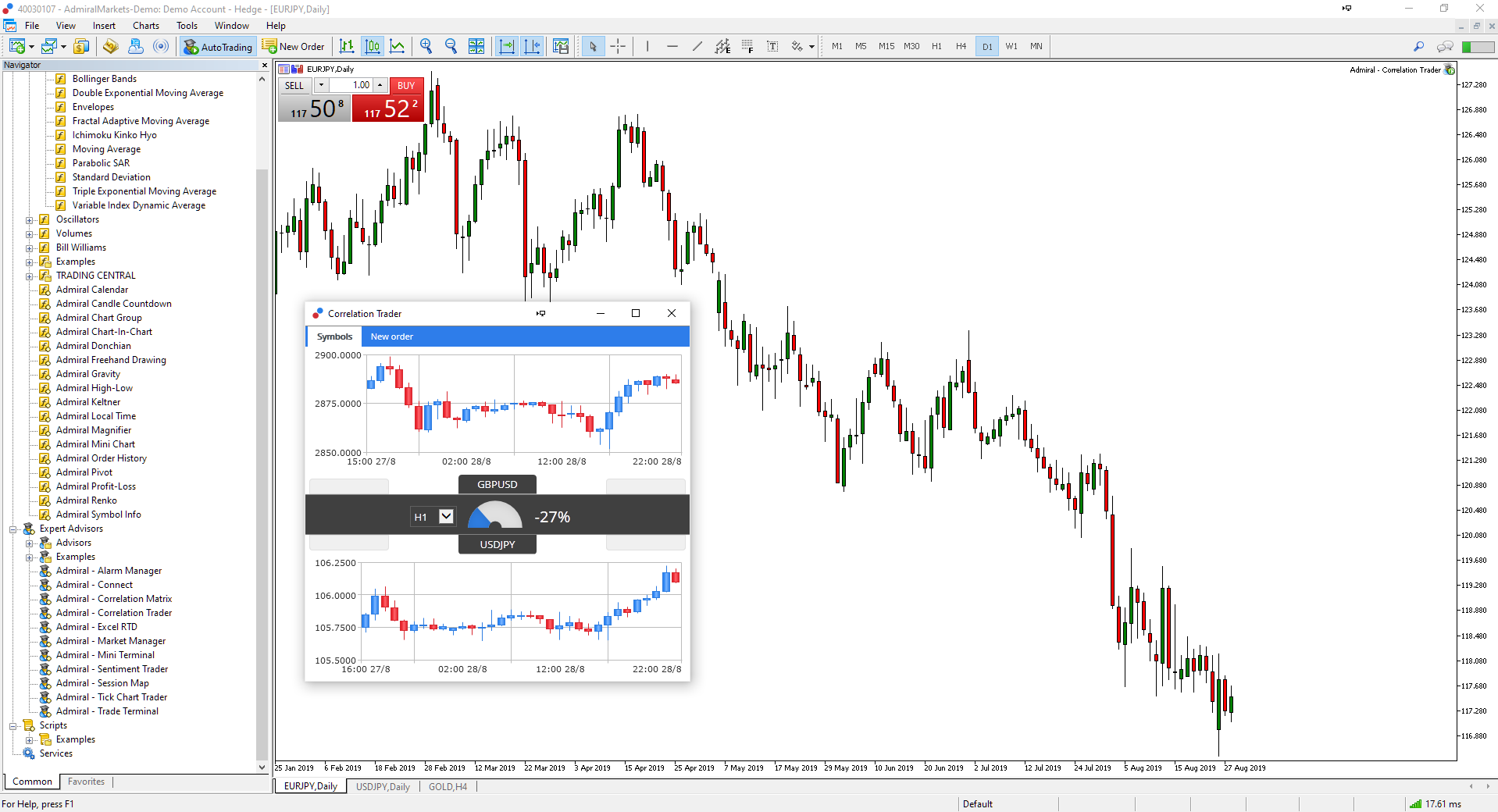
Task: Toggle the AutoTrading button
Action: tap(218, 47)
